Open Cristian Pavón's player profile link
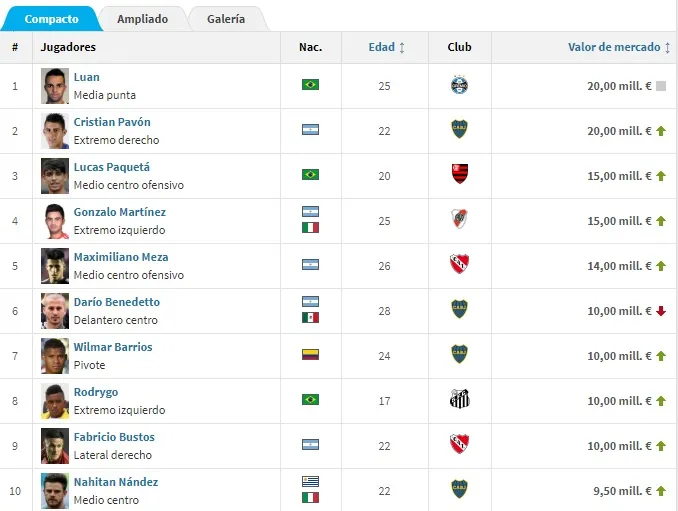Image resolution: width=678 pixels, height=511 pixels. click(x=112, y=122)
